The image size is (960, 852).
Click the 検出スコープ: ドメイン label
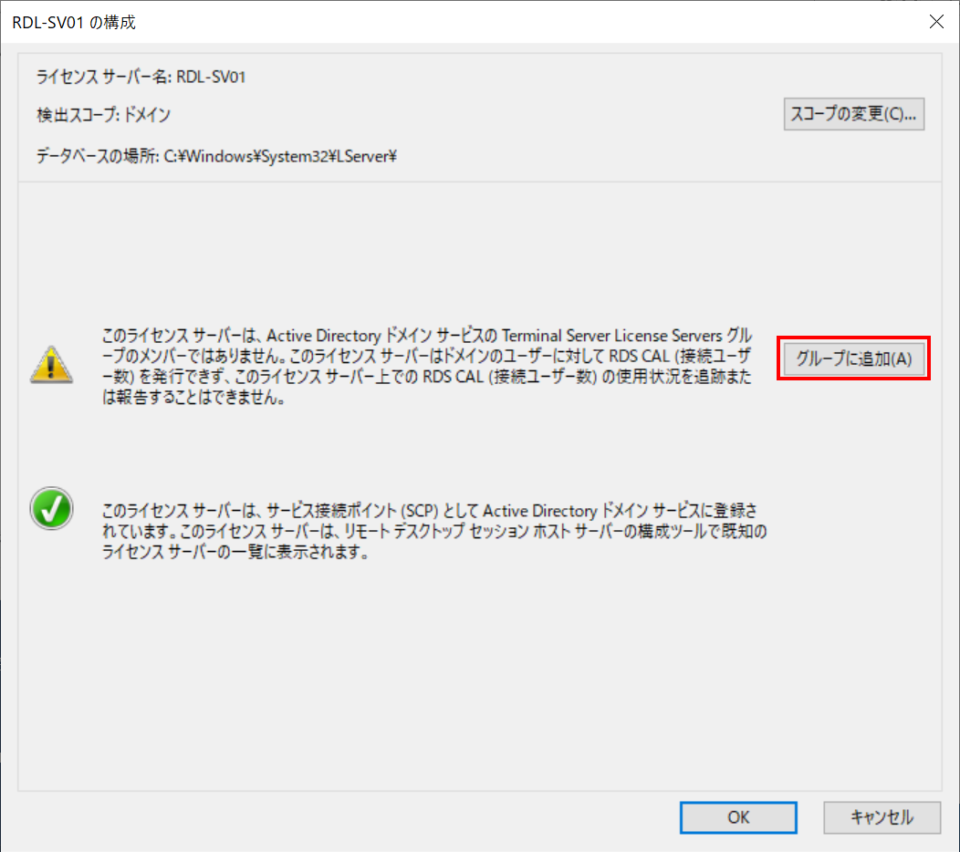[103, 114]
